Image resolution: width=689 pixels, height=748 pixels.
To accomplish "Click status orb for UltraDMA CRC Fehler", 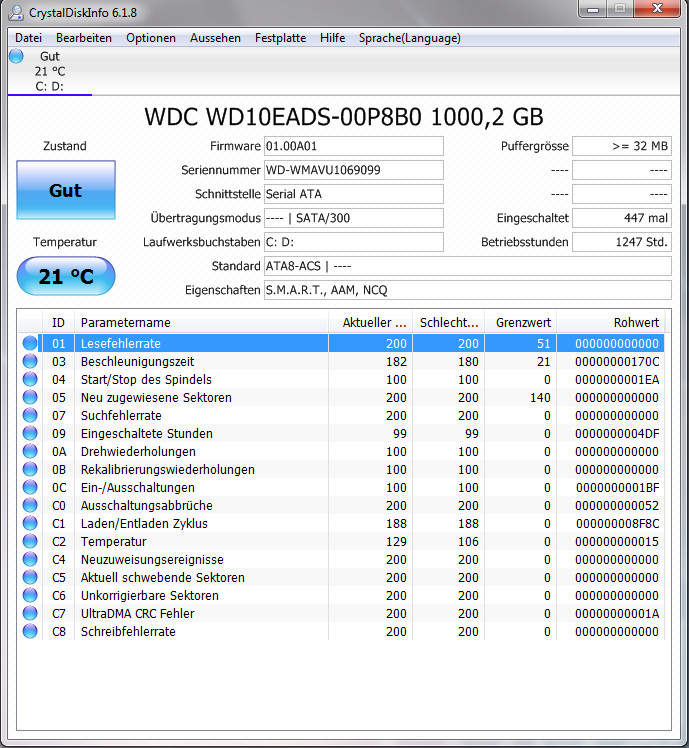I will coord(30,613).
